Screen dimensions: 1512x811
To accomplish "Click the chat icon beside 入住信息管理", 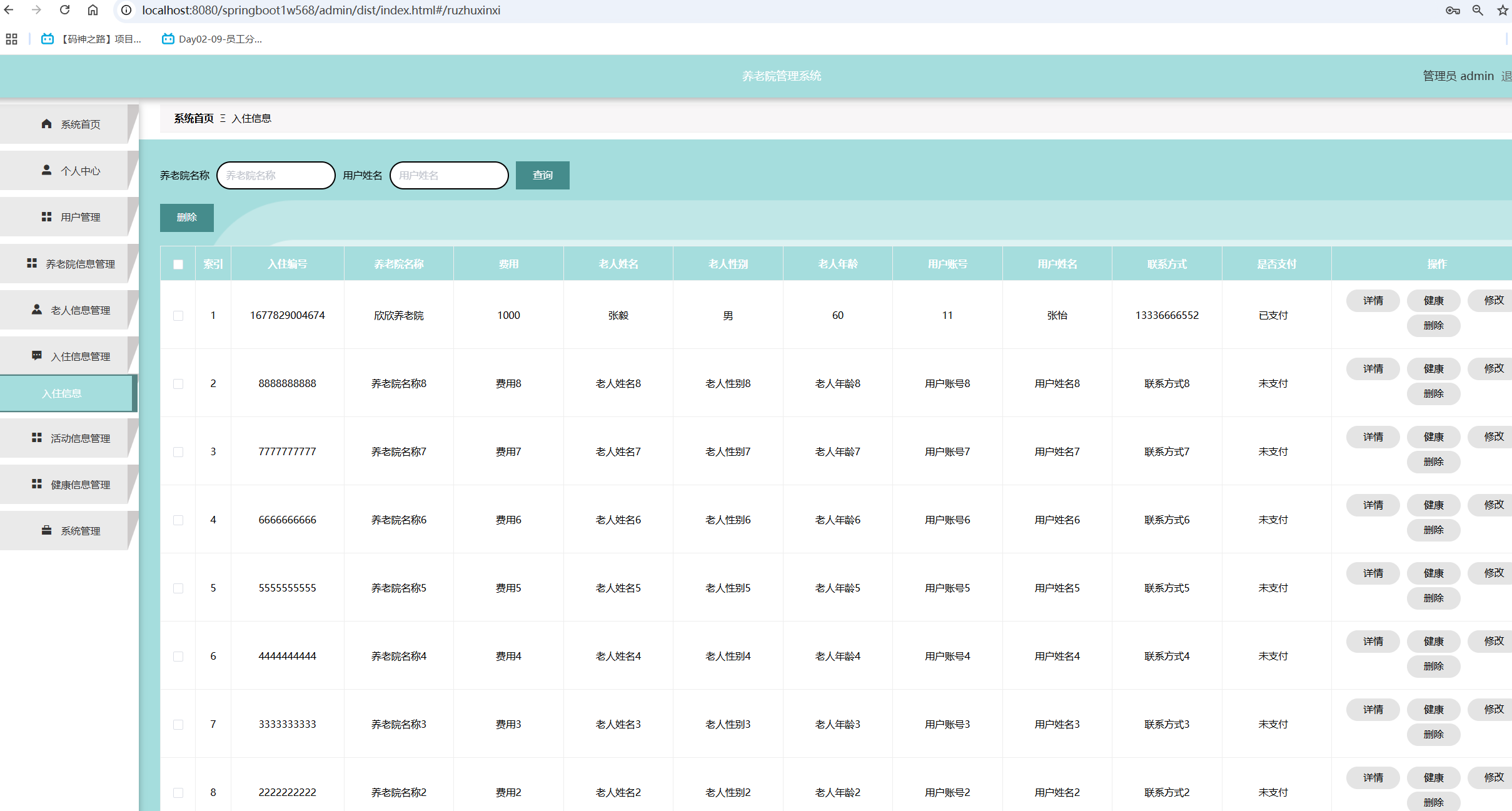I will [x=37, y=356].
